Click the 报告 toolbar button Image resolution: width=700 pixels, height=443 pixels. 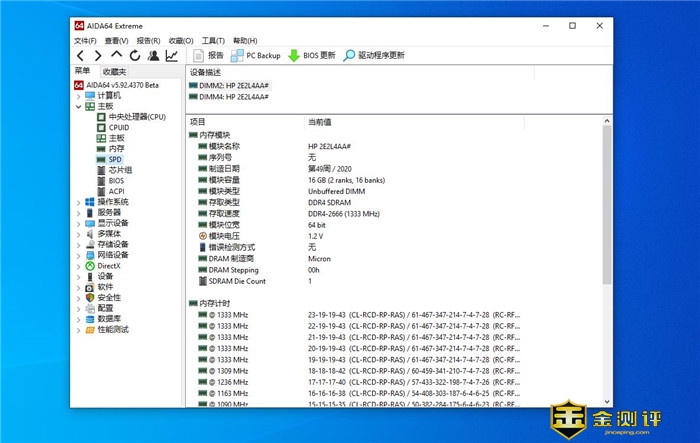(x=209, y=56)
